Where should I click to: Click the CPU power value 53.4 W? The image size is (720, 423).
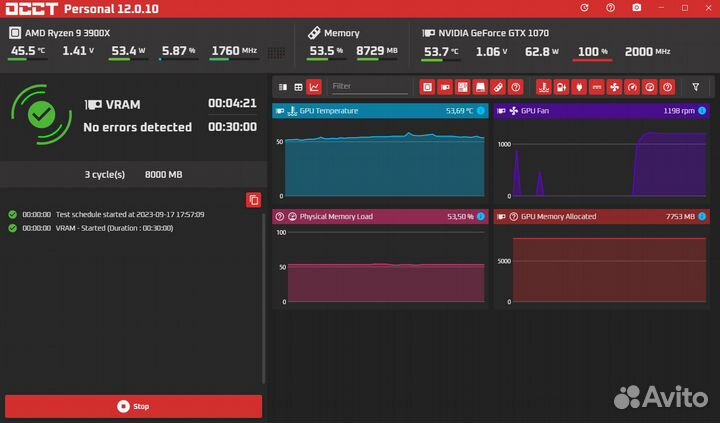pyautogui.click(x=128, y=51)
